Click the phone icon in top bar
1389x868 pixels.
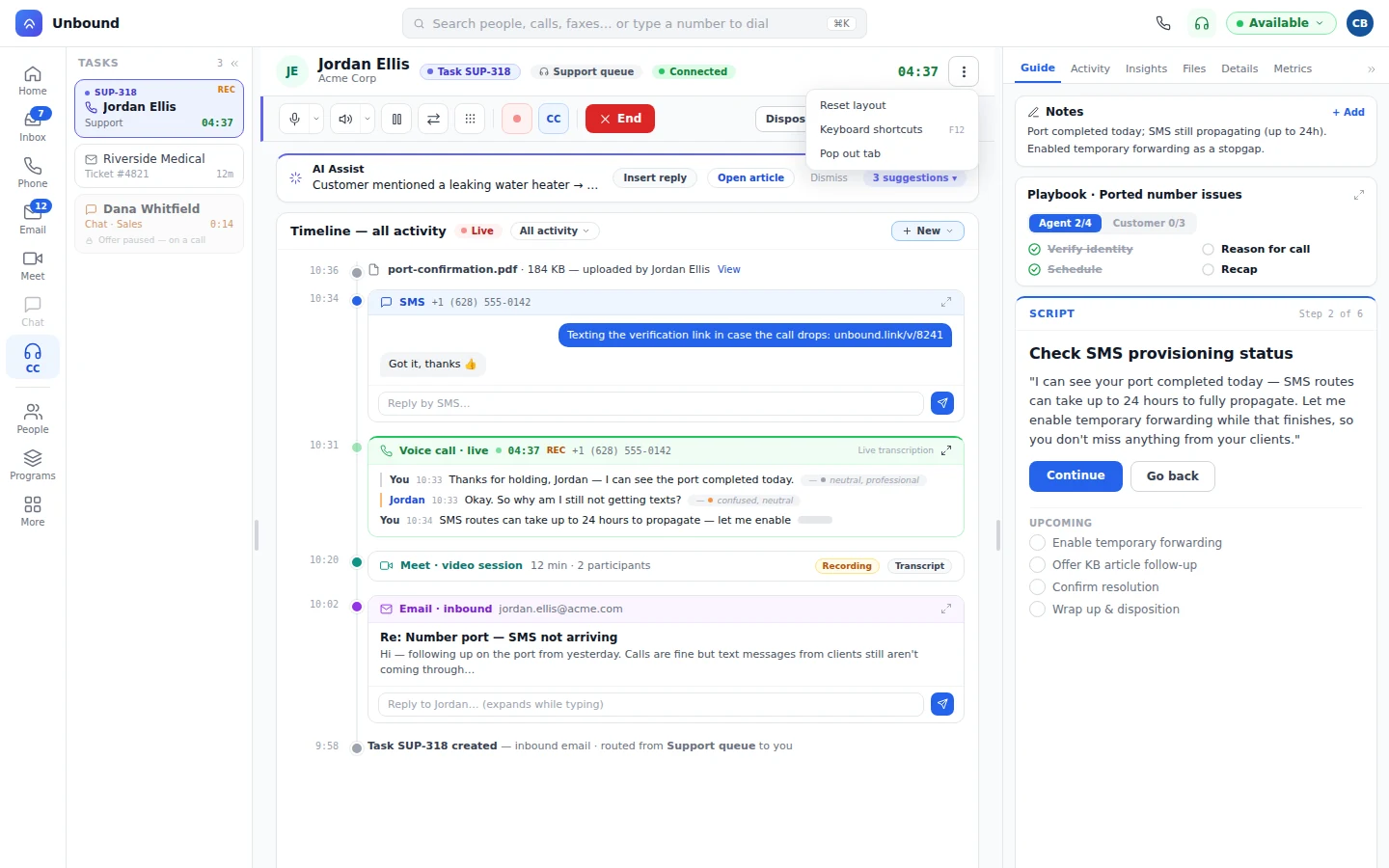(1163, 23)
